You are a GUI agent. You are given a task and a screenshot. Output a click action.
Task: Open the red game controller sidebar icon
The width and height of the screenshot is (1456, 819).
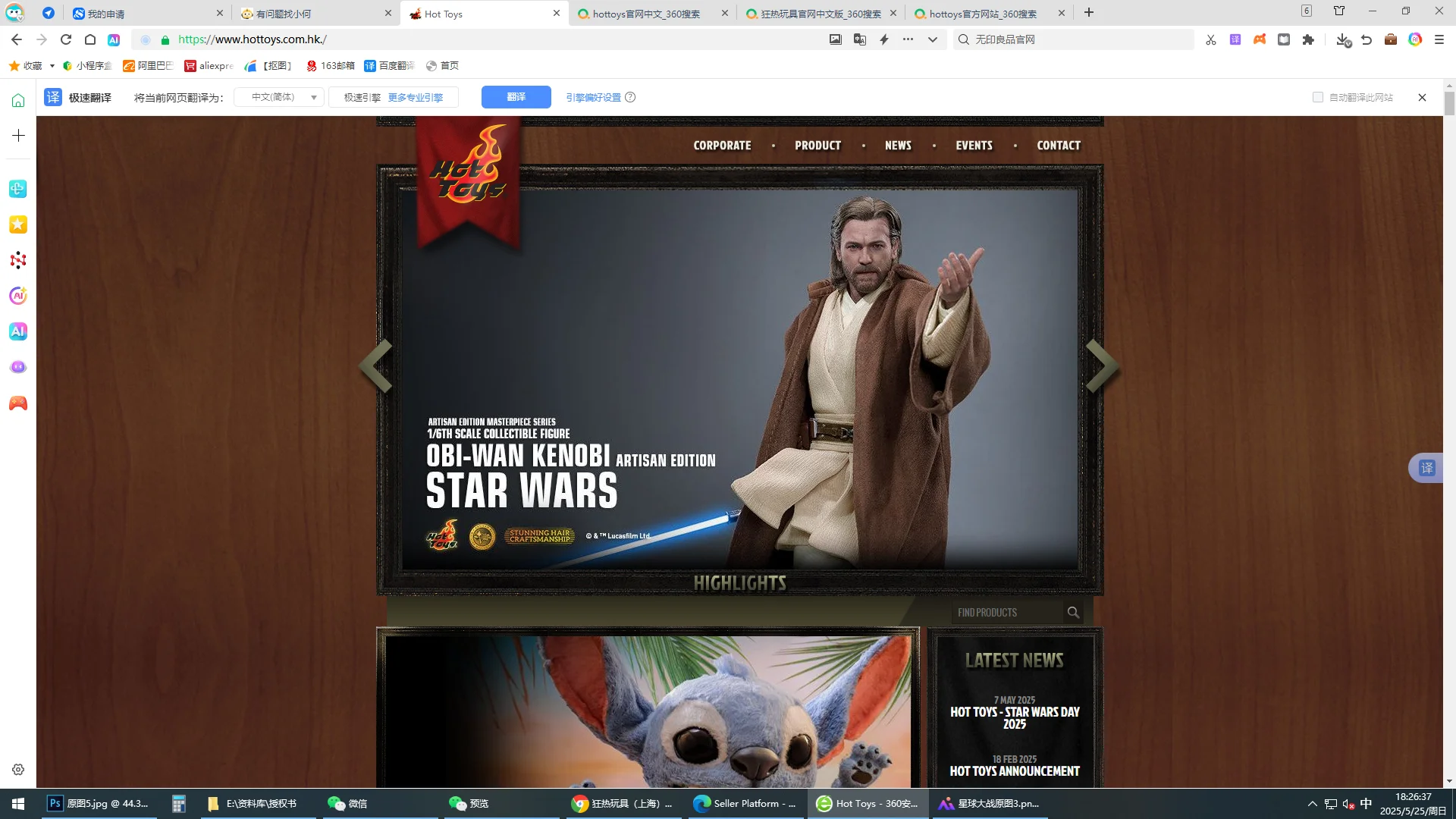point(18,403)
